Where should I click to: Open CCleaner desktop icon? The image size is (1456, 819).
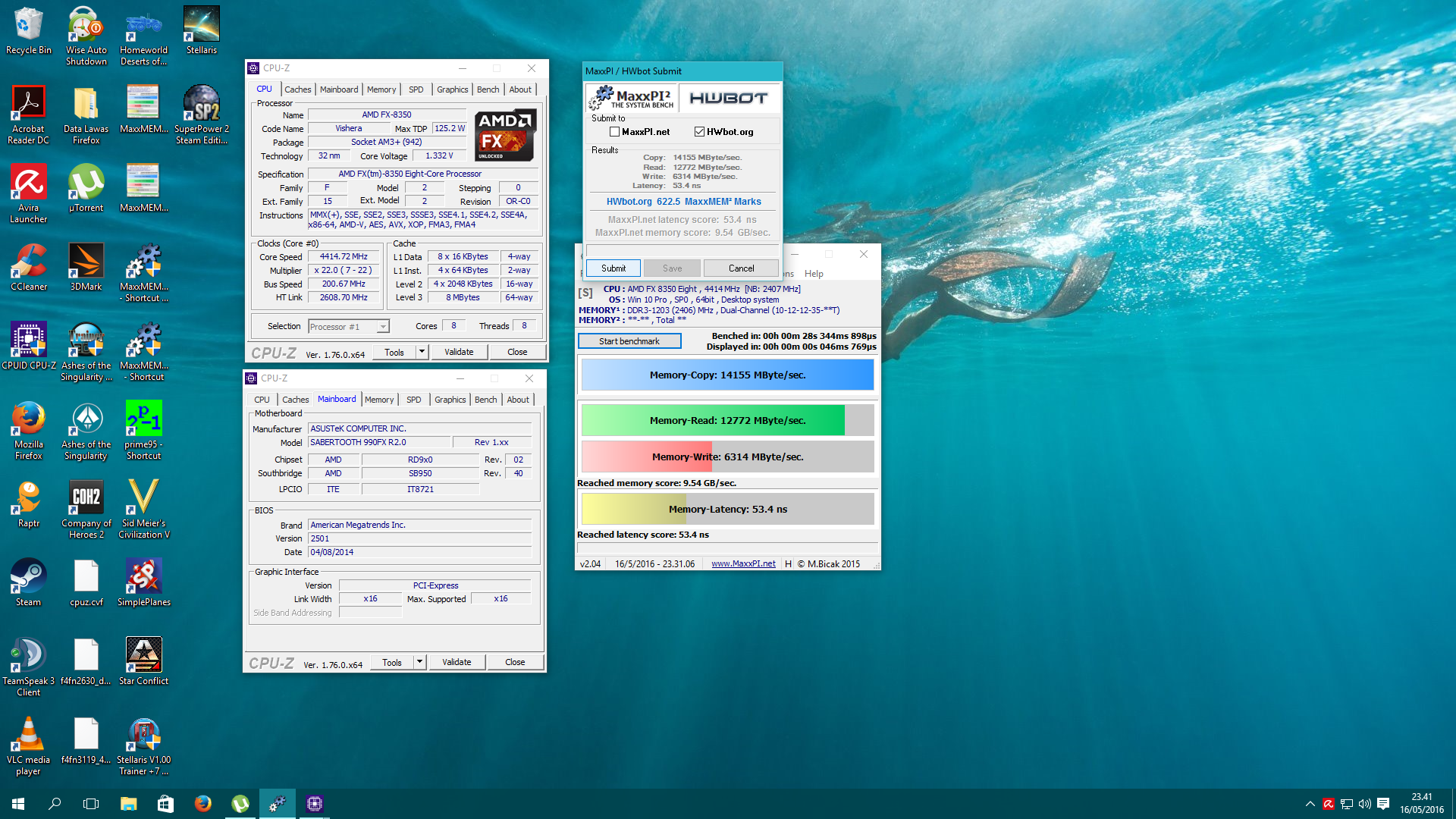click(x=29, y=267)
